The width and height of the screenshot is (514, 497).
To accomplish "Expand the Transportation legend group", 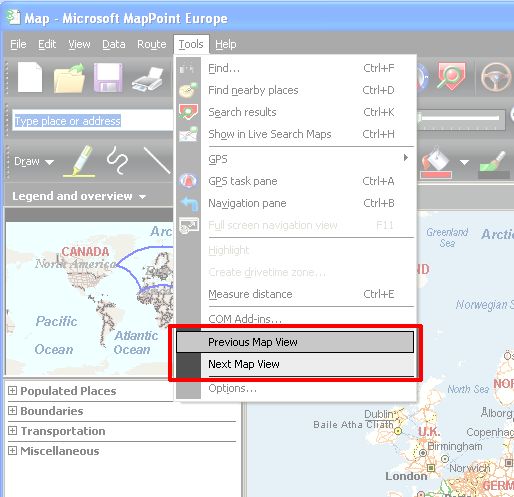I will coord(12,430).
